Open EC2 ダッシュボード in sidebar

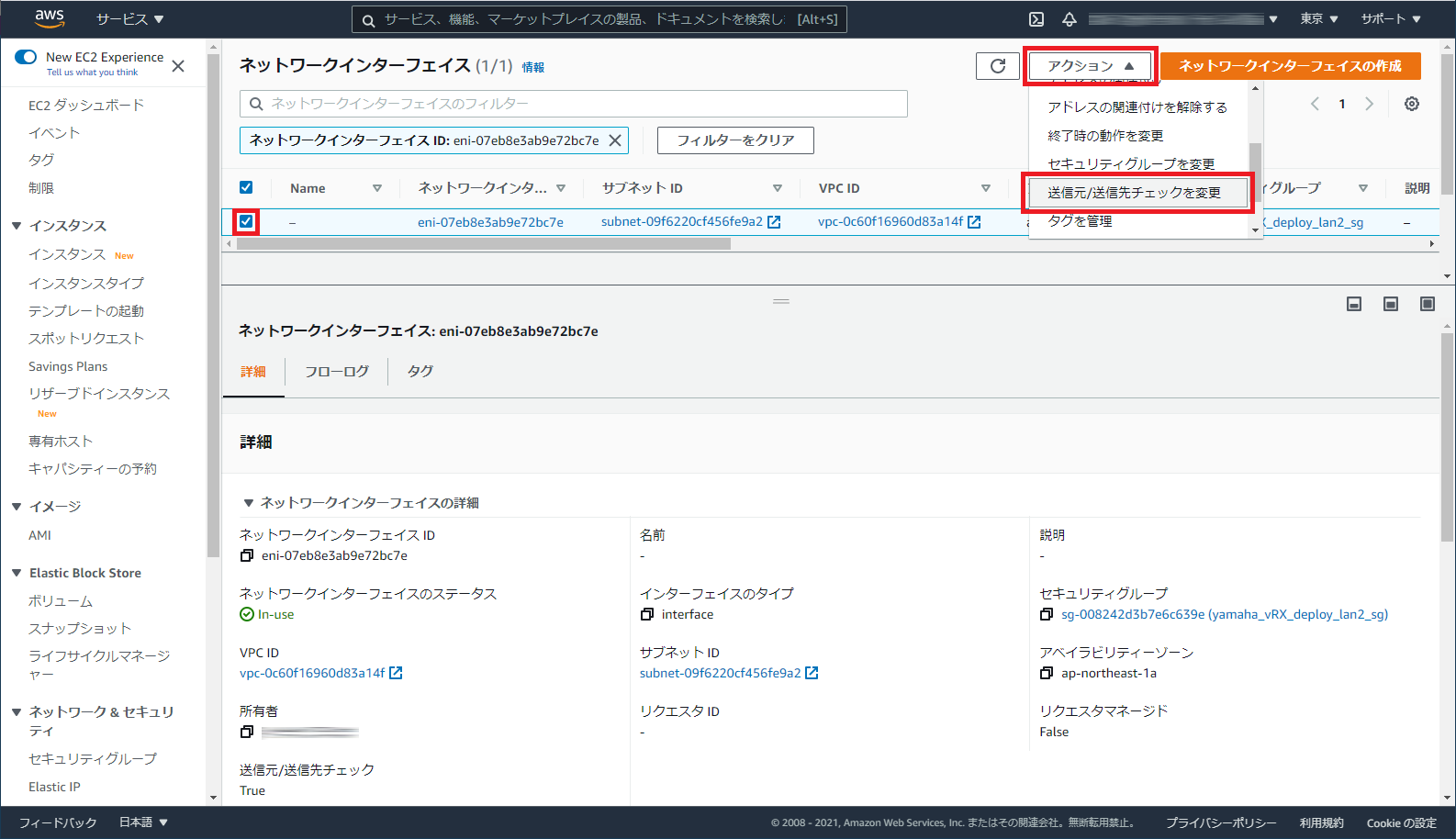[x=86, y=106]
